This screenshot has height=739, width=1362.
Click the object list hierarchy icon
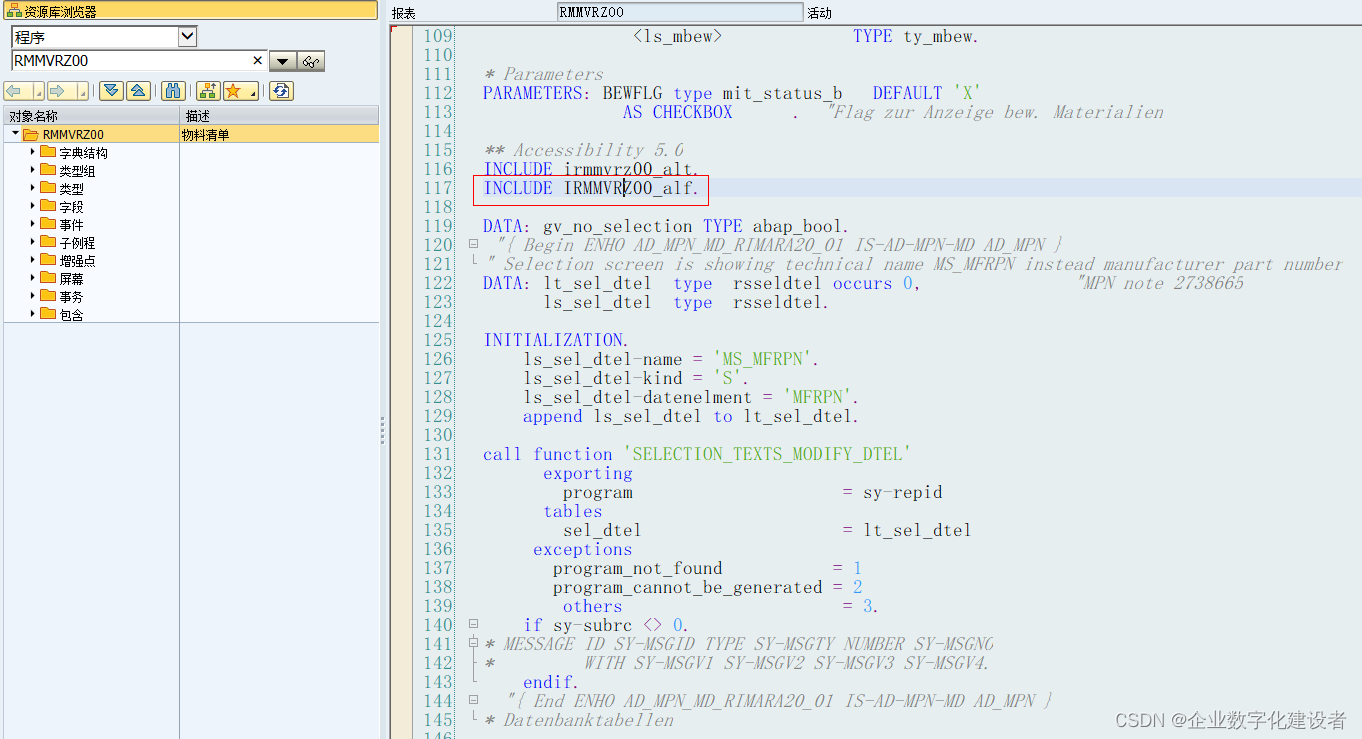207,90
